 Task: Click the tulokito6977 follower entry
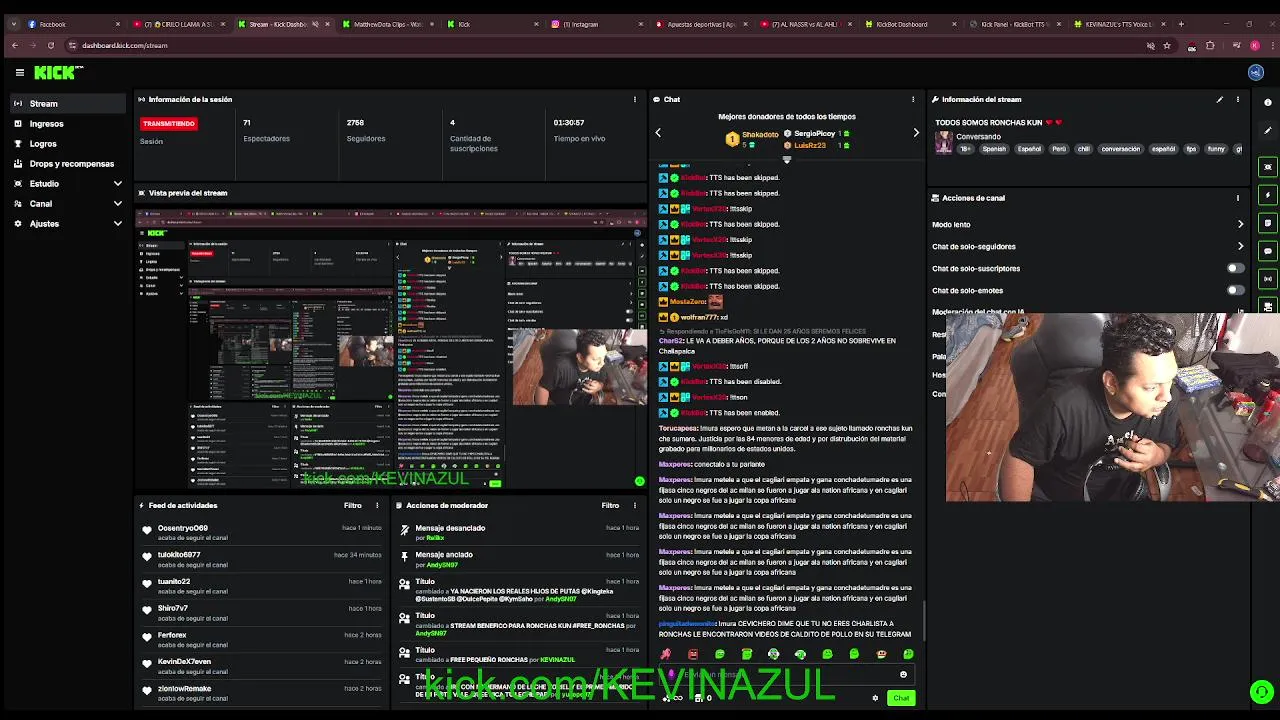point(260,559)
